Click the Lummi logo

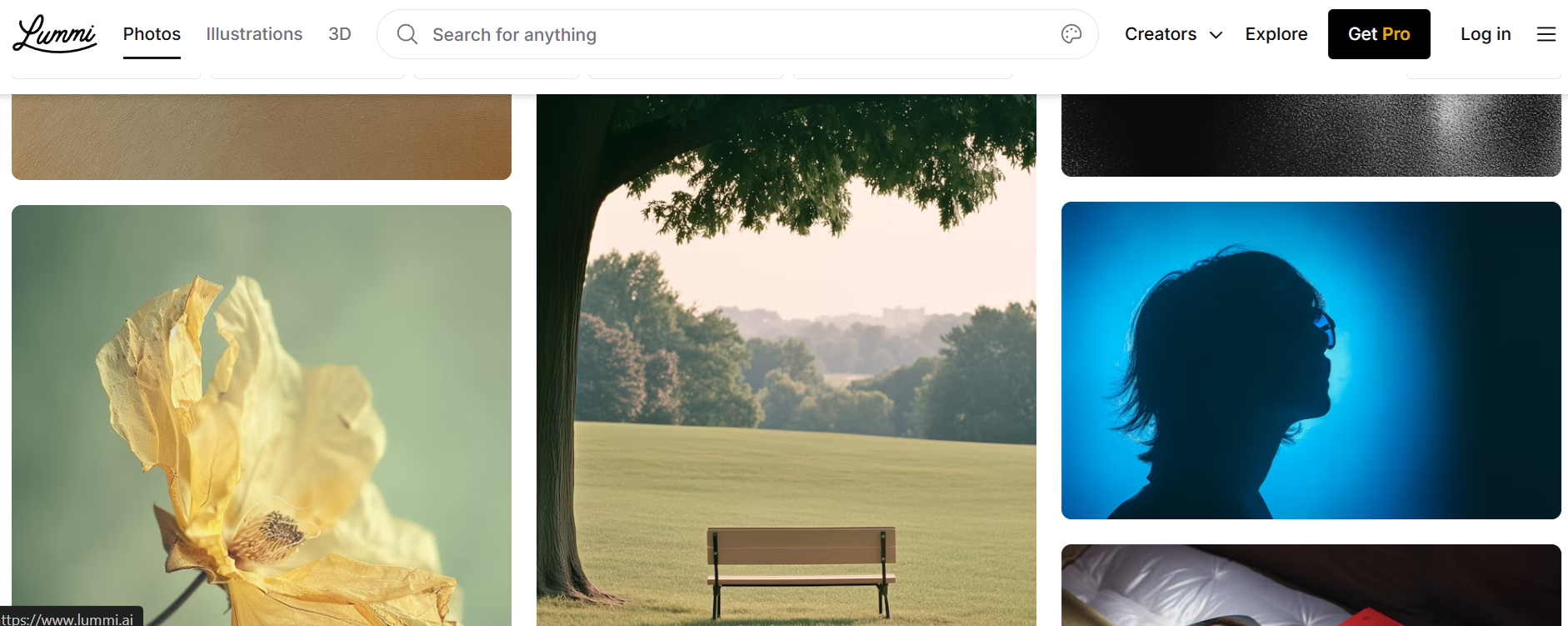55,34
